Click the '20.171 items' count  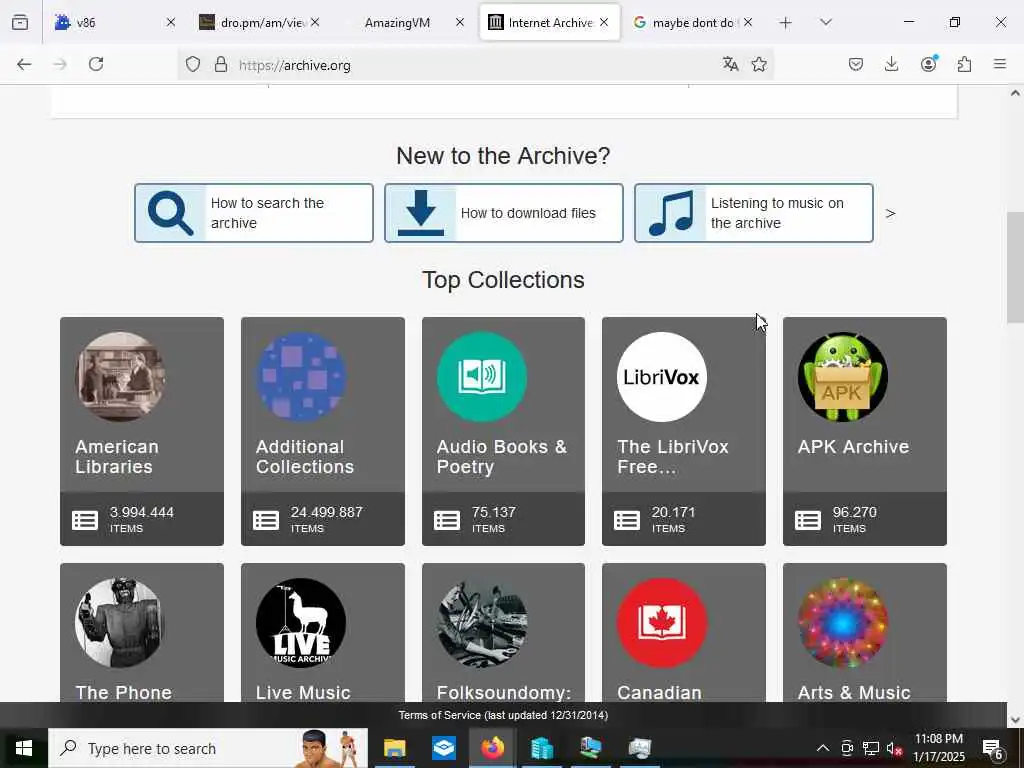(x=673, y=519)
